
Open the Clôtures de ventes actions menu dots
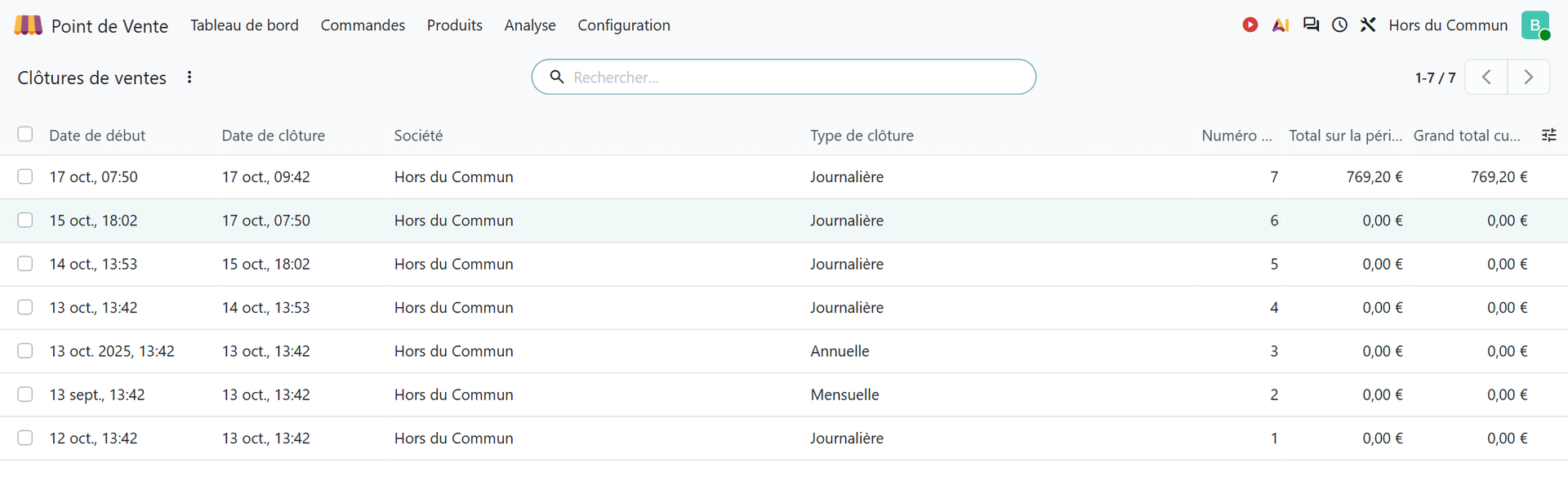point(189,78)
